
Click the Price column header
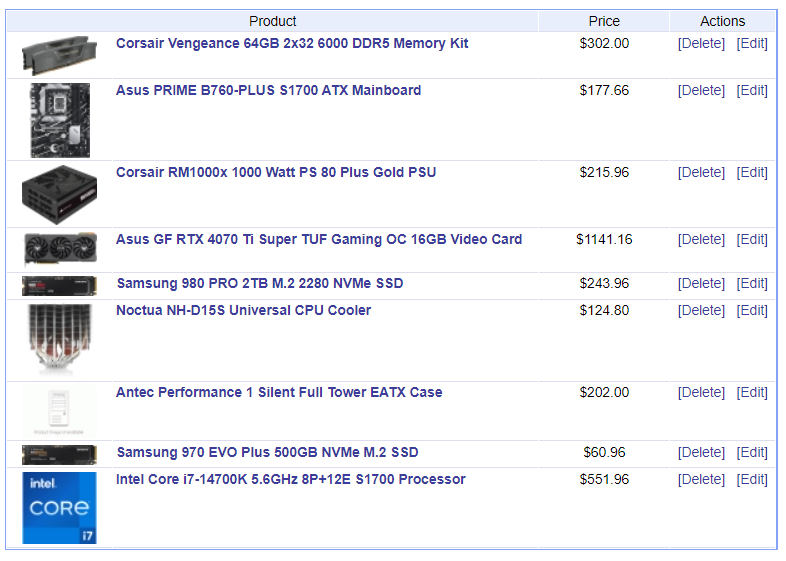coord(604,21)
